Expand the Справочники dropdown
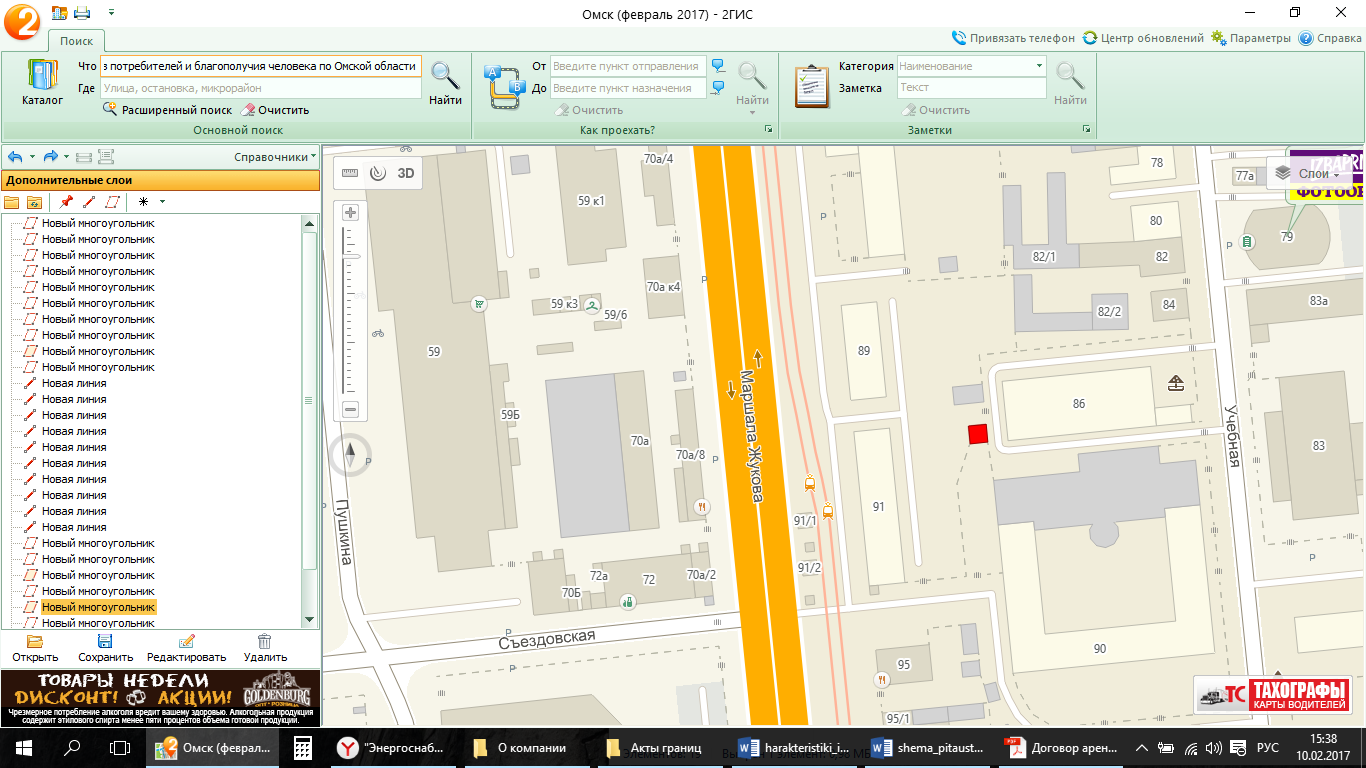Image resolution: width=1366 pixels, height=768 pixels. pyautogui.click(x=275, y=157)
